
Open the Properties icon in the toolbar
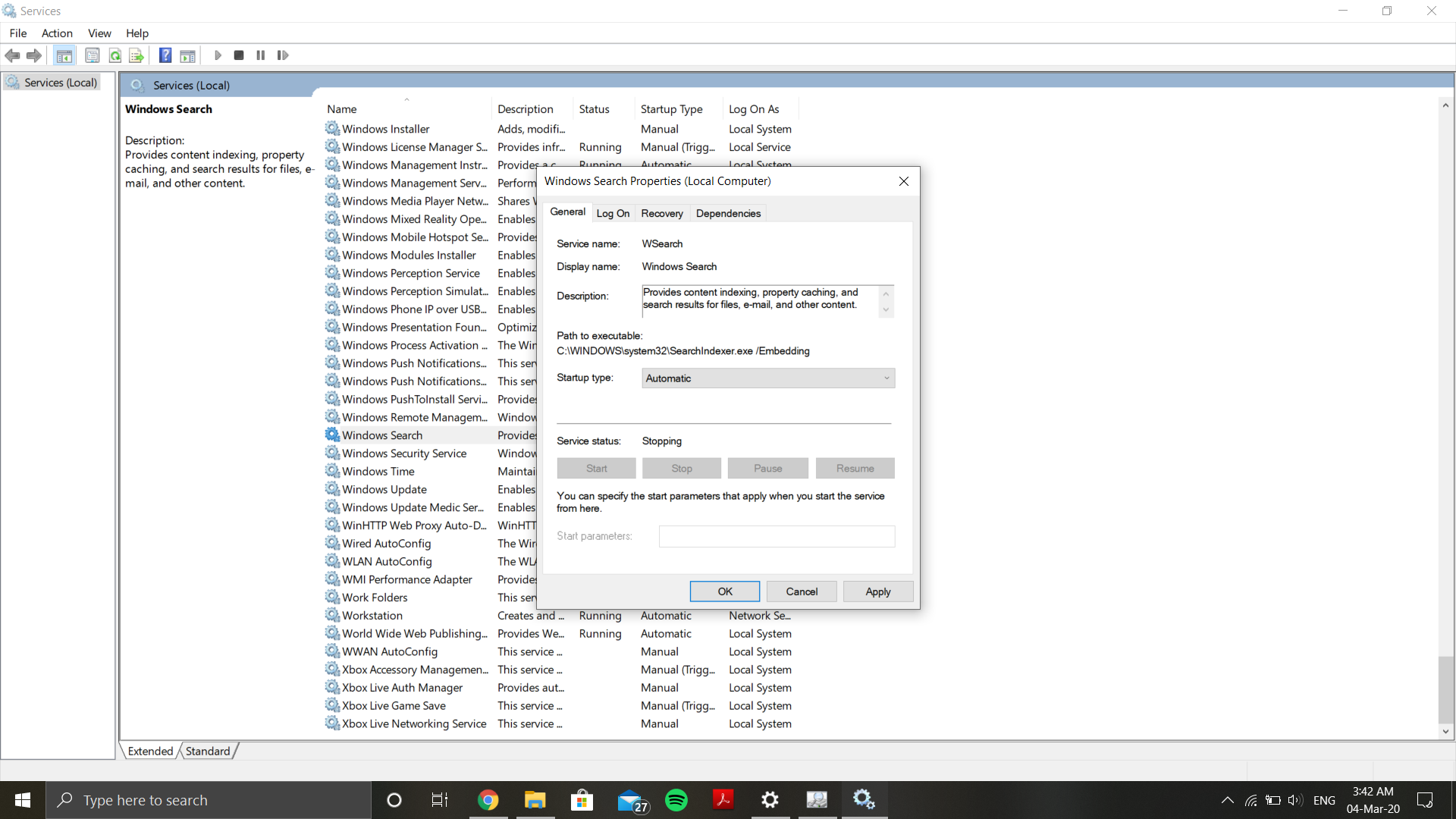[92, 55]
